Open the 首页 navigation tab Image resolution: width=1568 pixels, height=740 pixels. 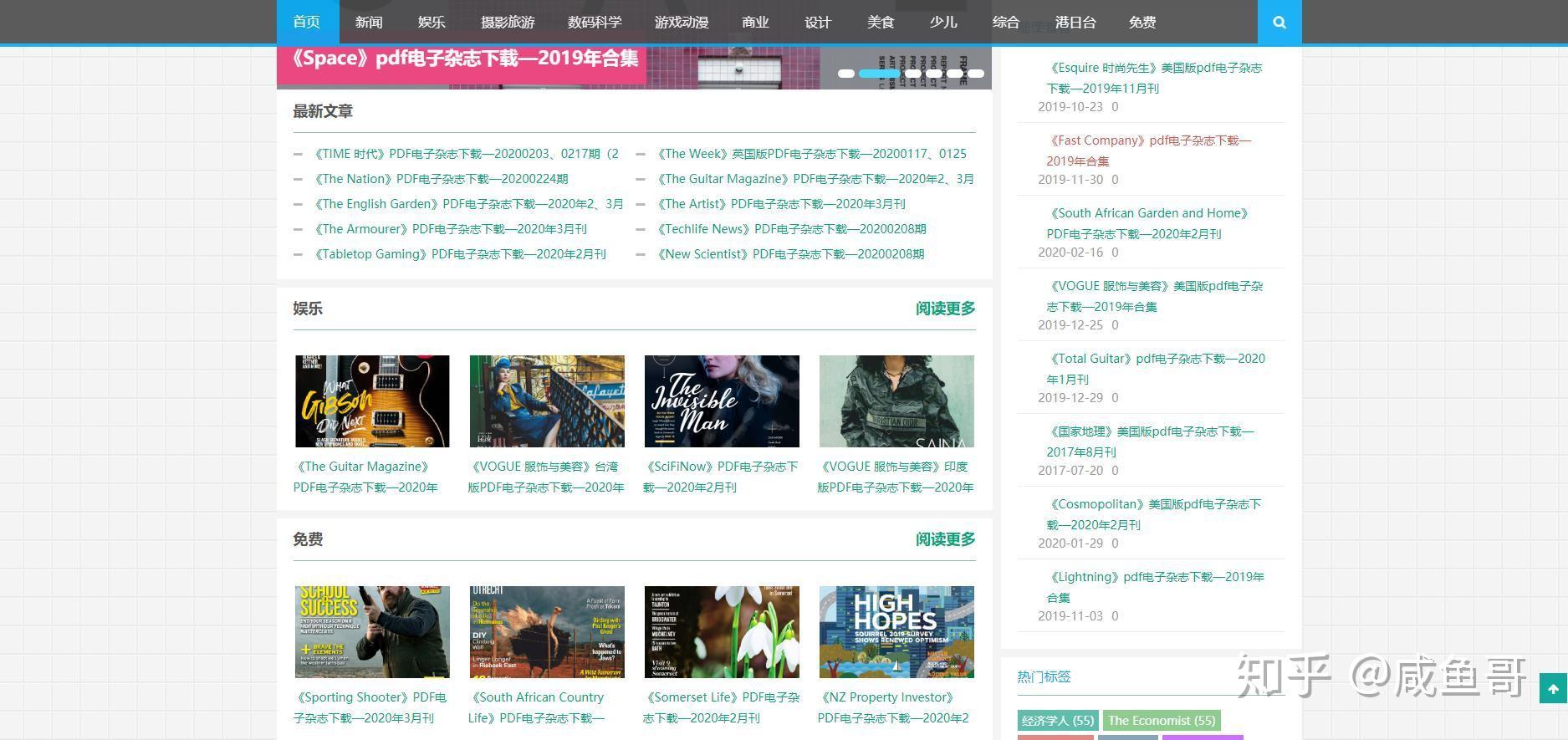coord(306,23)
